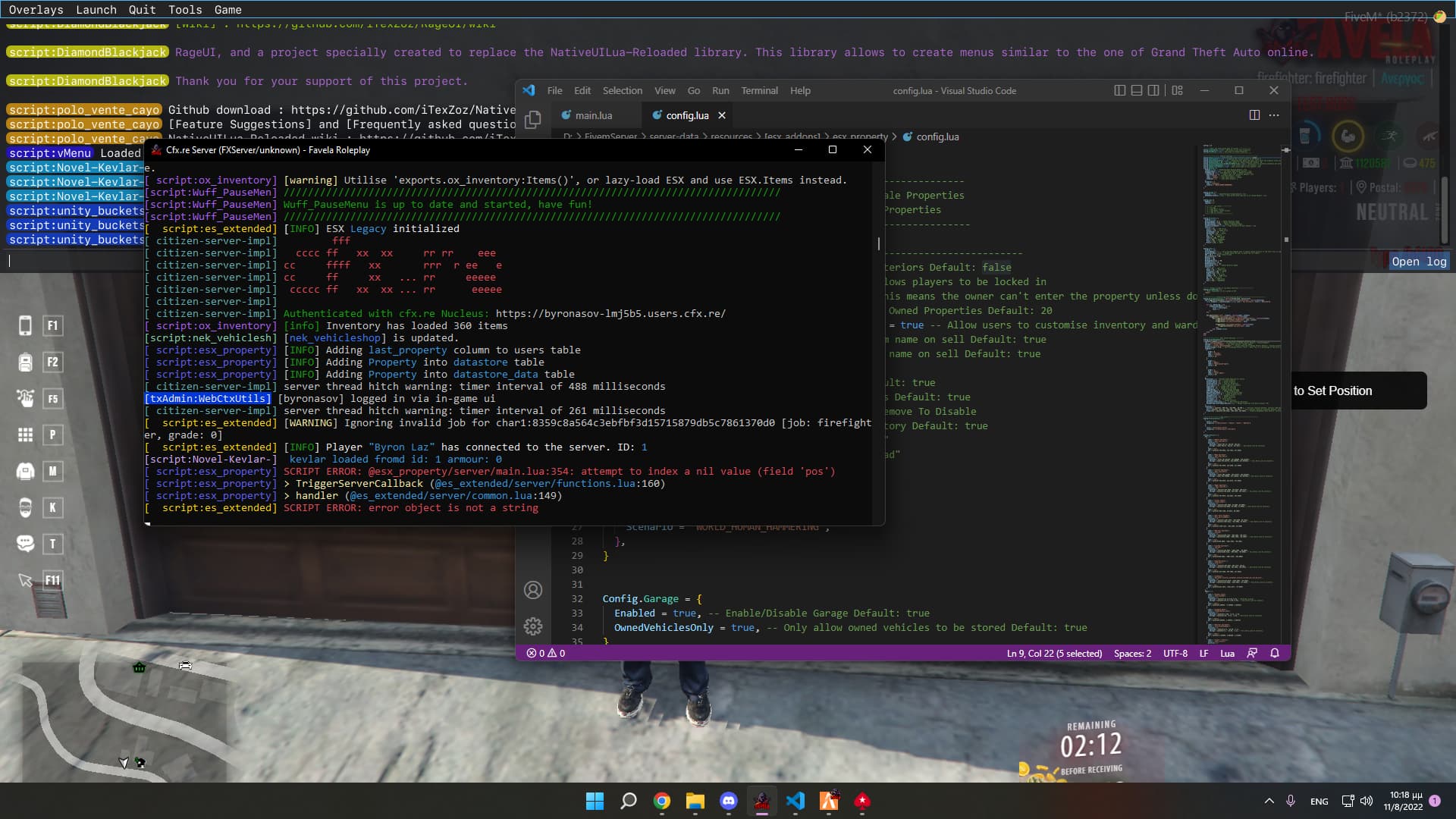This screenshot has width=1456, height=819.
Task: Change file encoding UTF-8
Action: pos(1175,653)
